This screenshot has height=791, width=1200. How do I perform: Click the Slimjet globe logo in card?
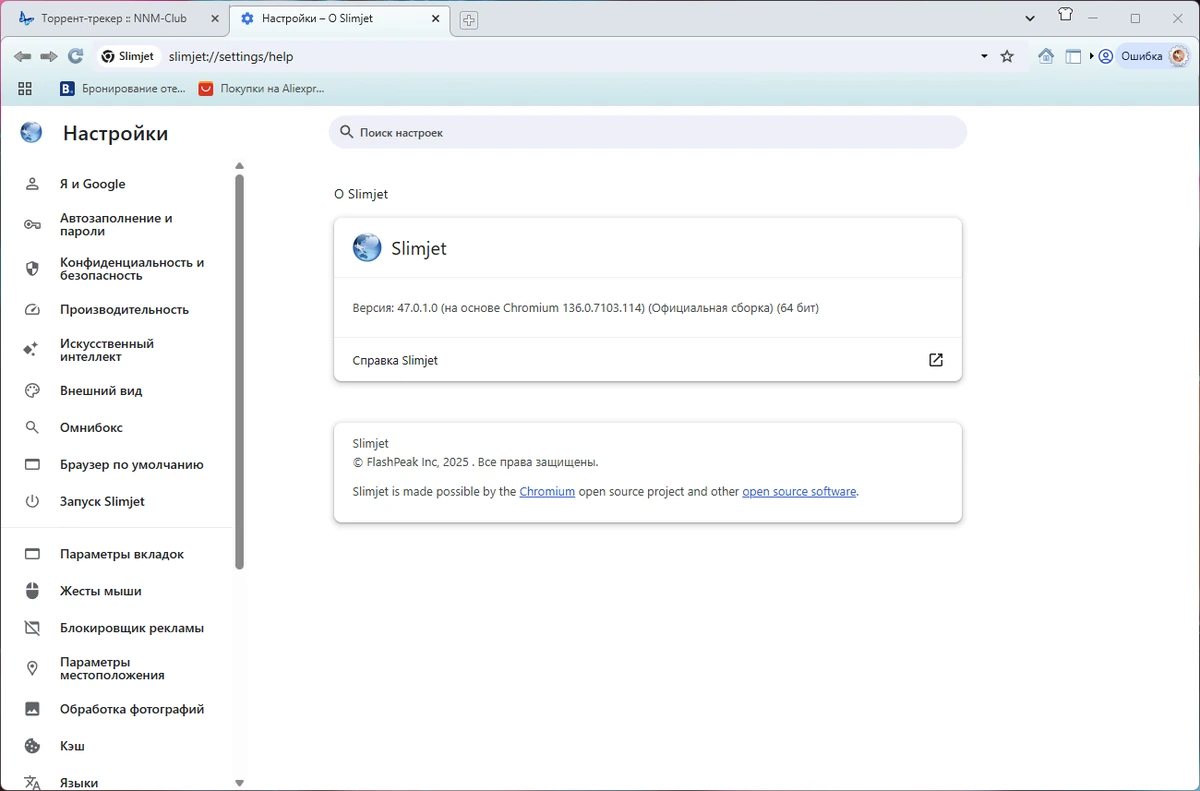(367, 248)
